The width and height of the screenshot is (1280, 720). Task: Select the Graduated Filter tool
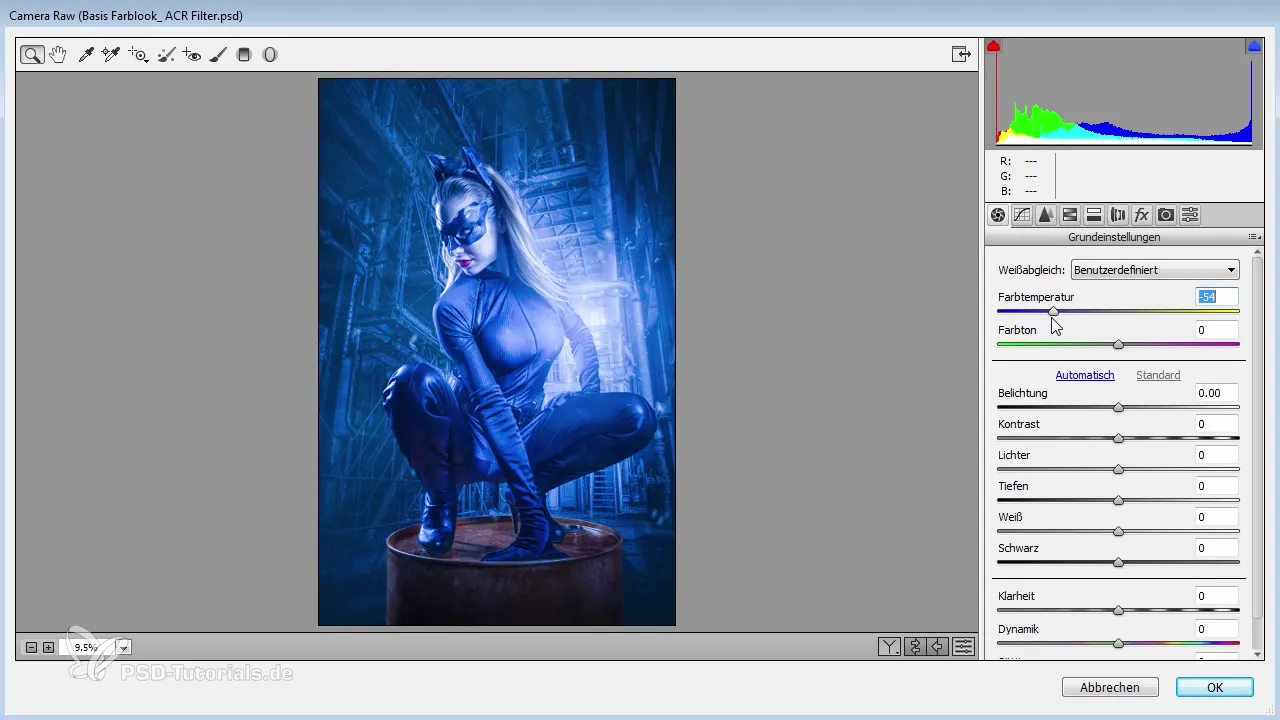(x=244, y=55)
